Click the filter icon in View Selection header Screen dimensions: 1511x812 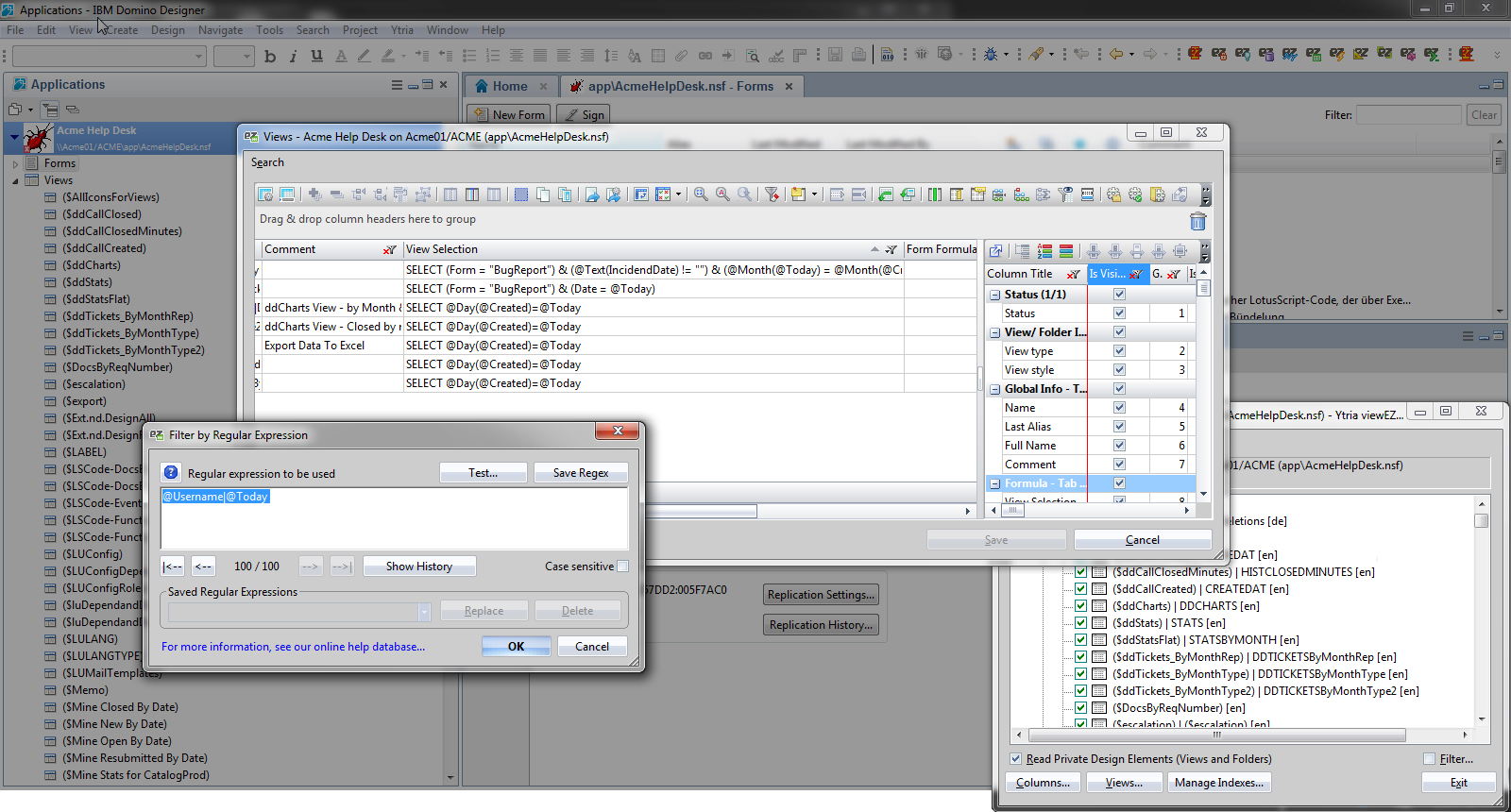click(891, 250)
